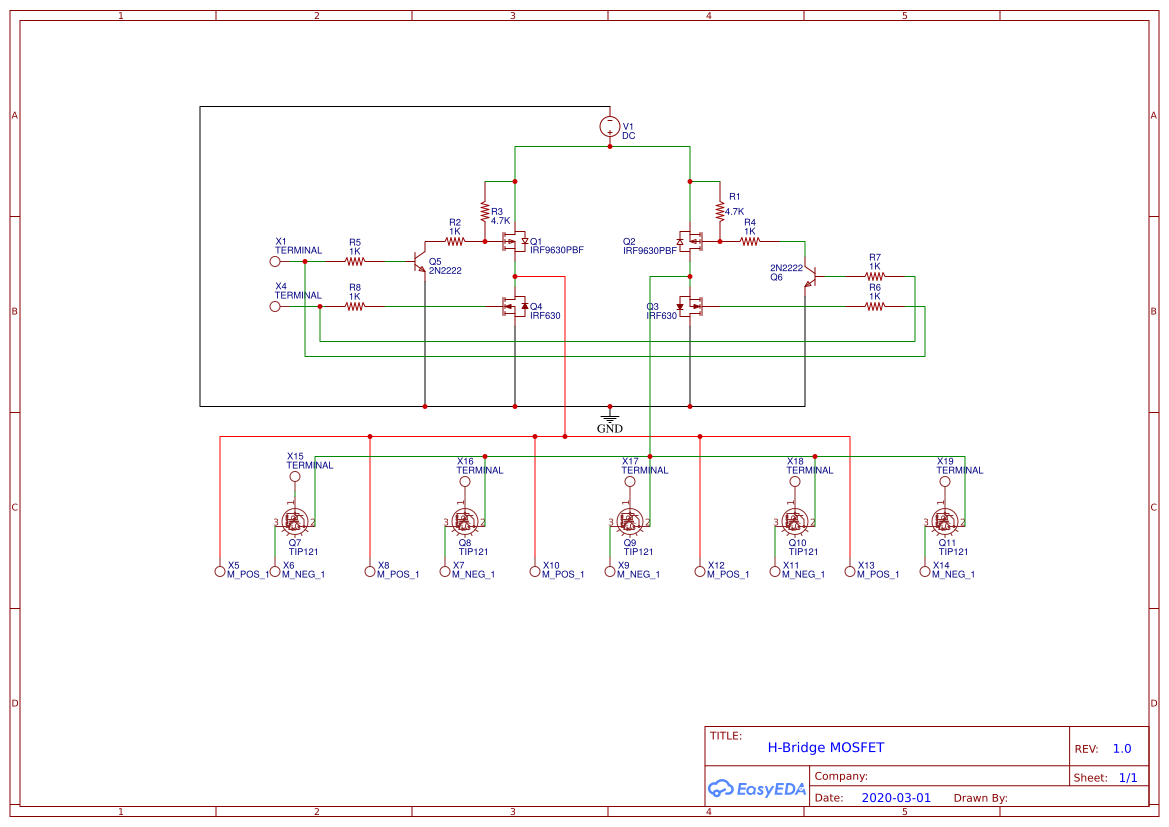Viewport: 1169px width, 827px height.
Task: Click the title text 'H-Bridge MOSFET'
Action: (x=826, y=747)
